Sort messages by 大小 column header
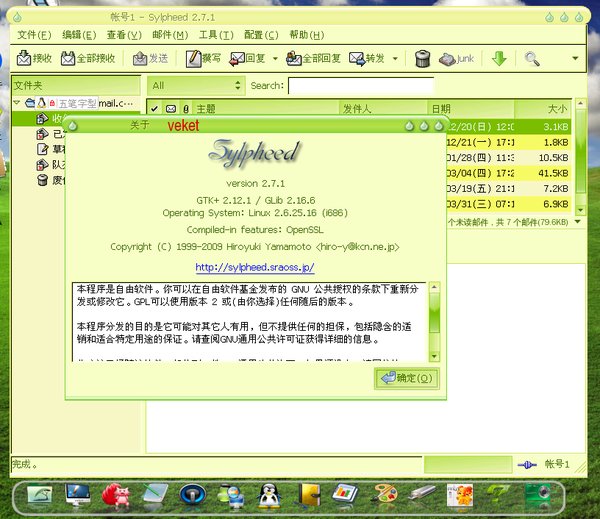Viewport: 600px width, 519px height. coord(543,109)
